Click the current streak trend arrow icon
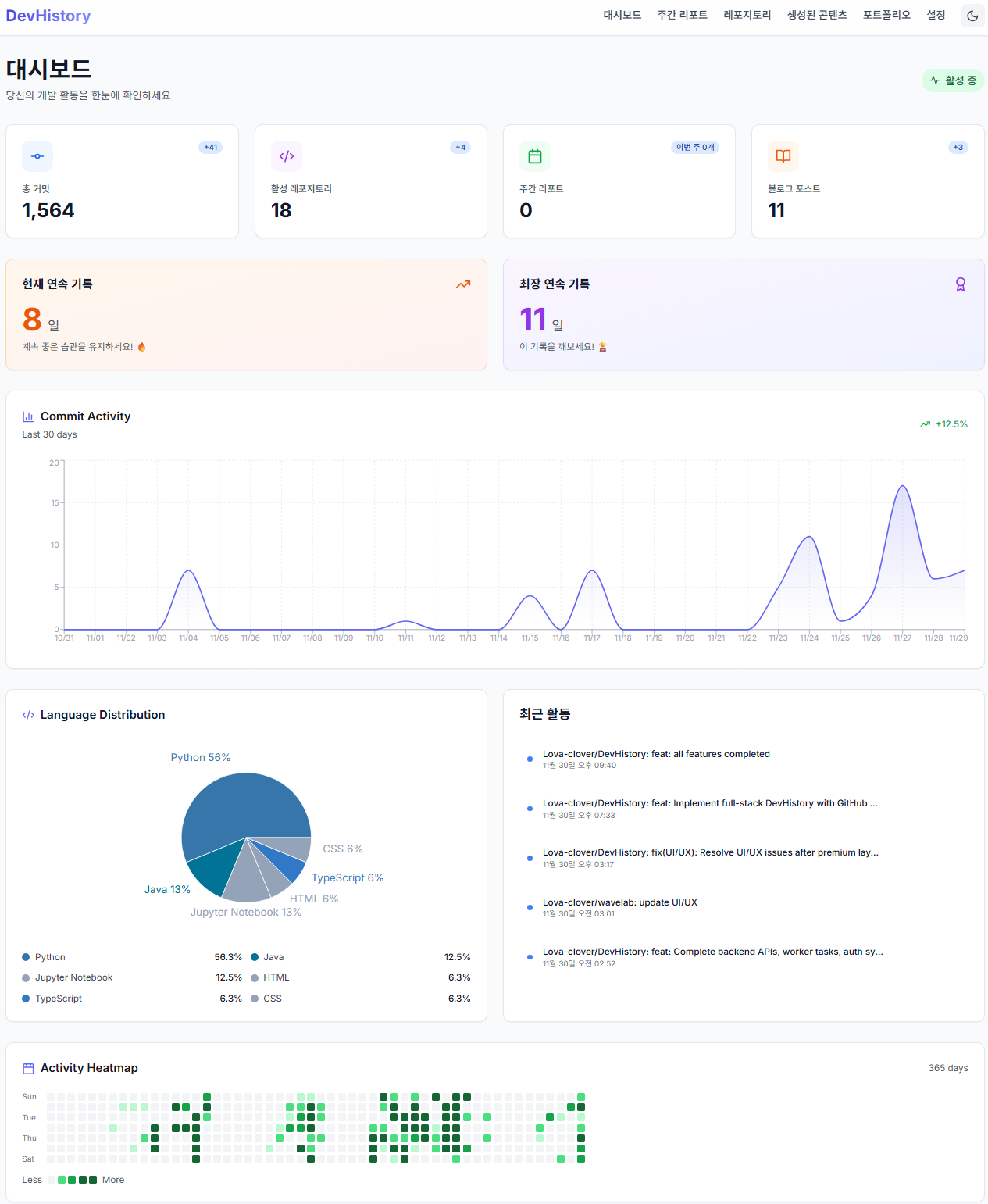This screenshot has height=1204, width=988. [463, 284]
